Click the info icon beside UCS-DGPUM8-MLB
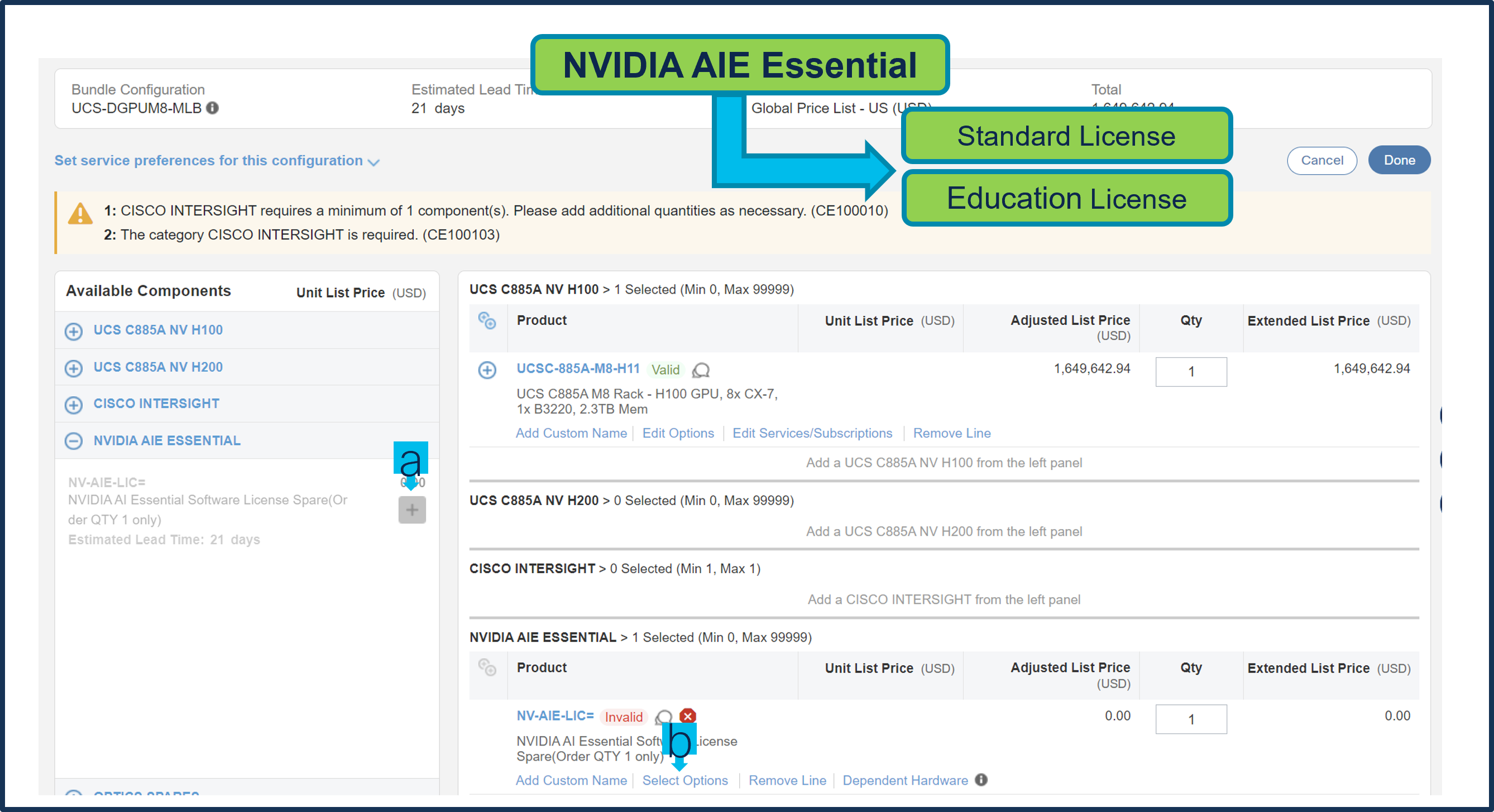 212,108
